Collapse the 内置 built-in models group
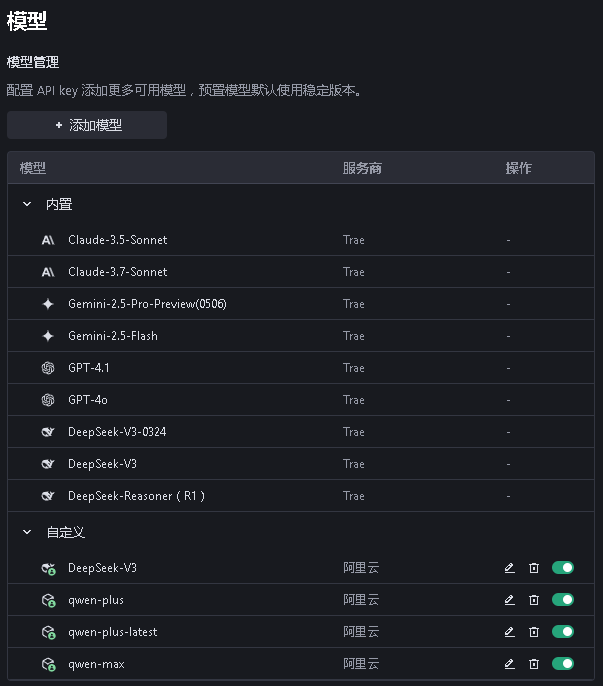 point(27,204)
